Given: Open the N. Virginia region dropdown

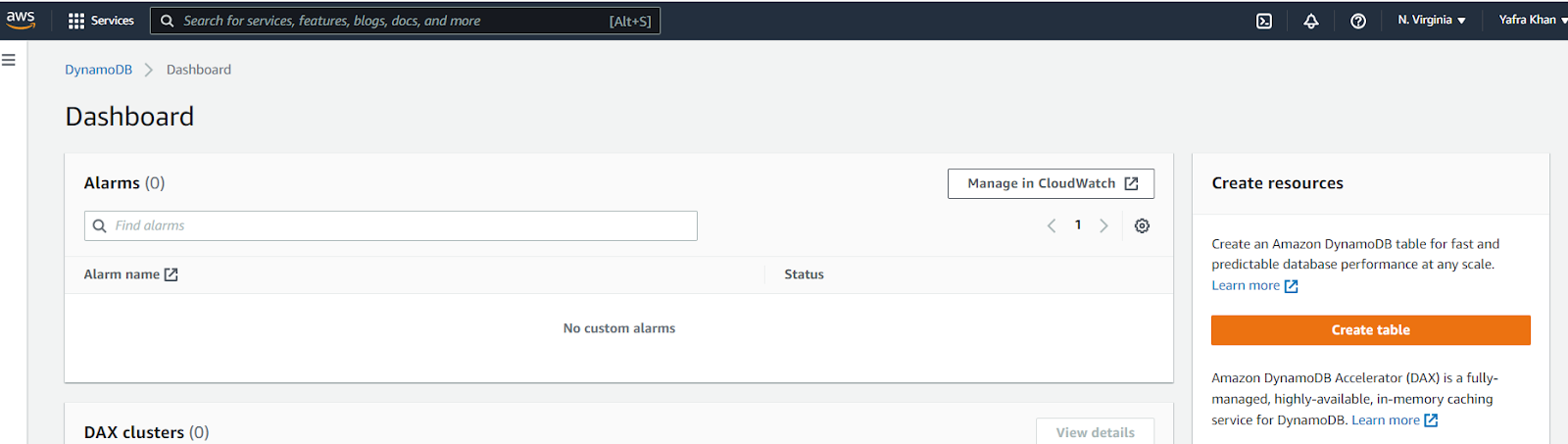Looking at the screenshot, I should (x=1432, y=20).
